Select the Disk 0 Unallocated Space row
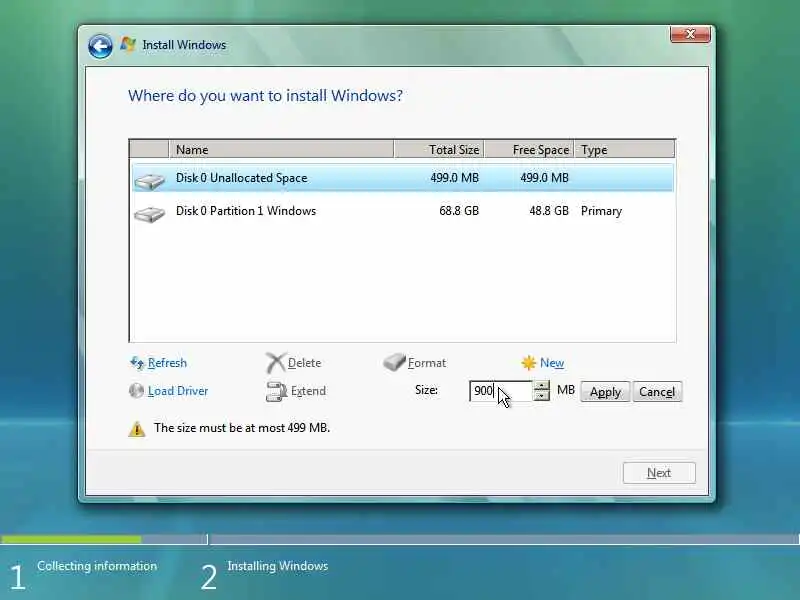 [x=403, y=178]
